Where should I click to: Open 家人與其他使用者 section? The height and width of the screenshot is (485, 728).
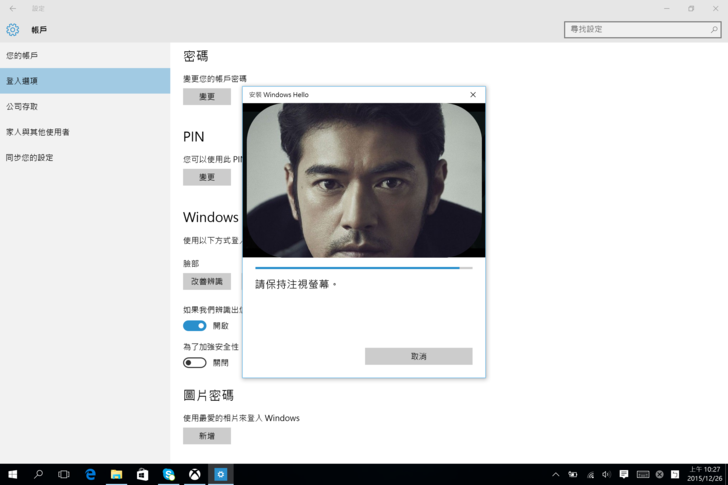pyautogui.click(x=85, y=132)
